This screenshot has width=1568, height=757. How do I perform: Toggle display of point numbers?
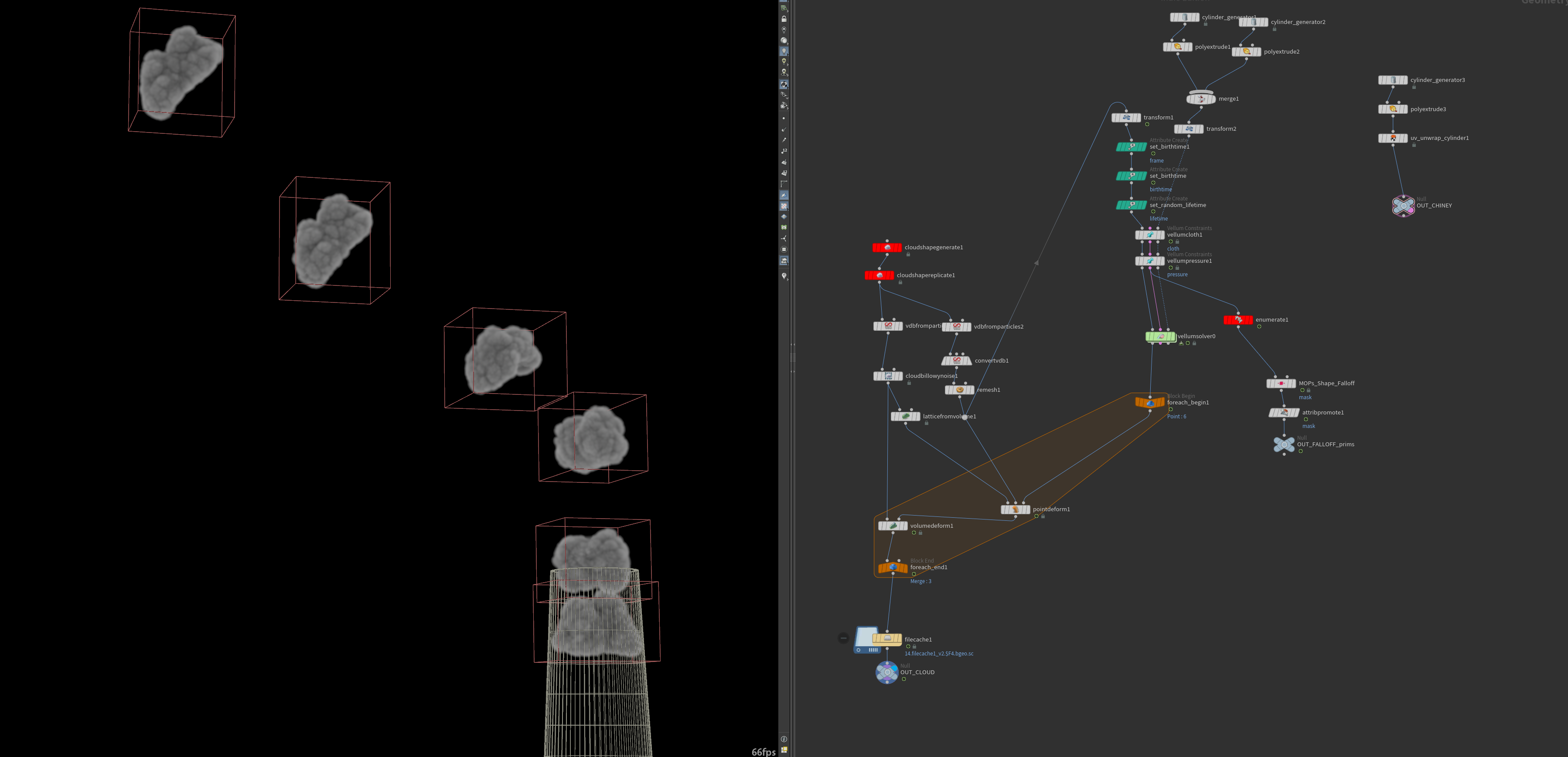coord(784,151)
